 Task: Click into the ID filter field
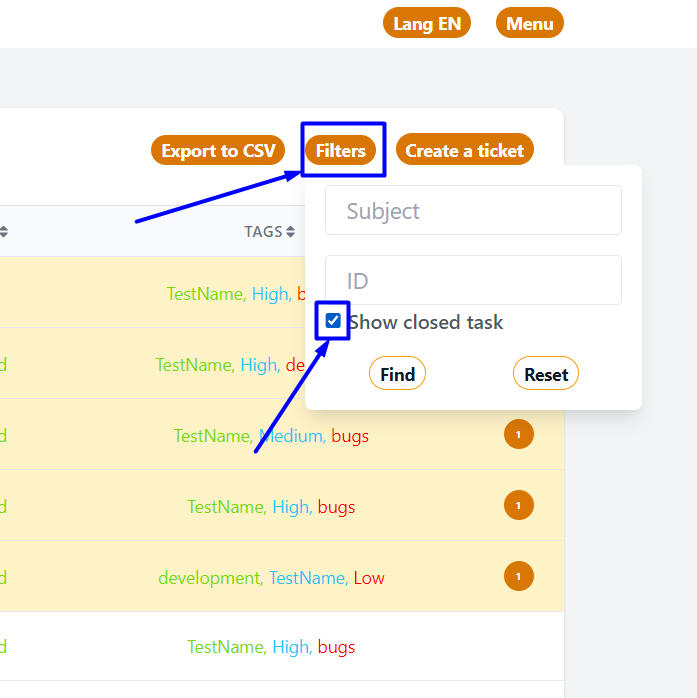tap(473, 281)
